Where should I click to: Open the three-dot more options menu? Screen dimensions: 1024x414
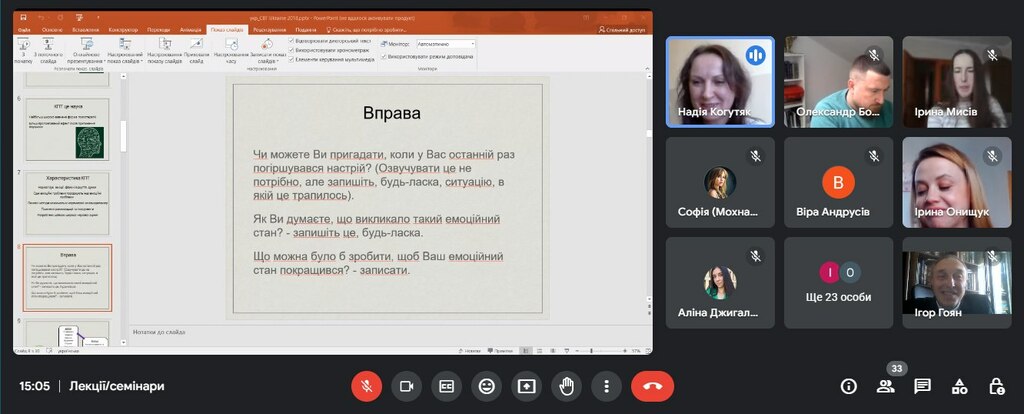click(x=606, y=386)
